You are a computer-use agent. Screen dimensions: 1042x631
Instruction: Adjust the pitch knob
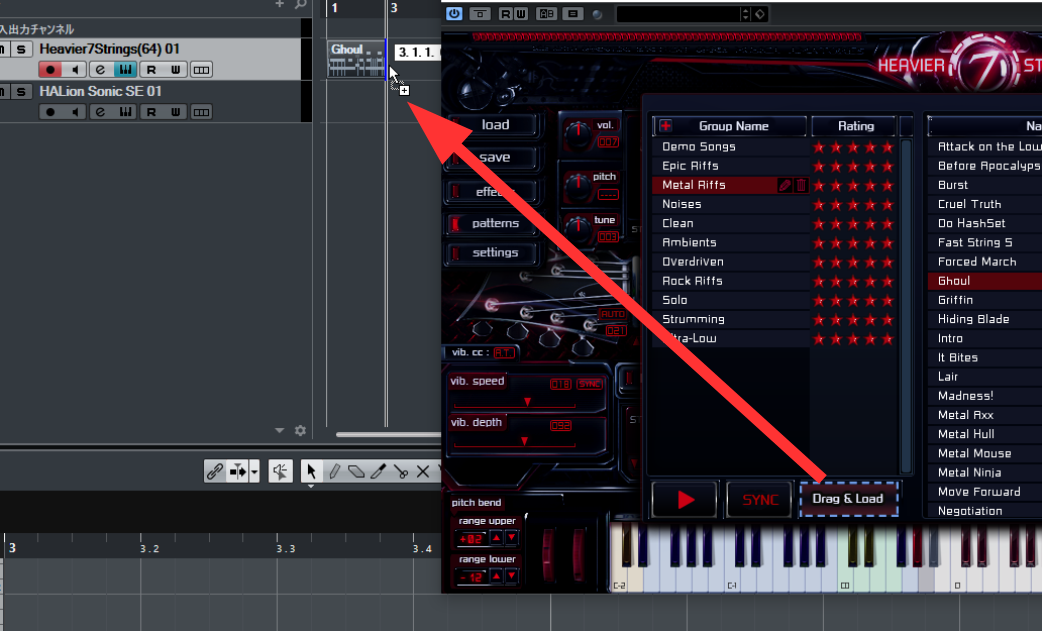click(x=577, y=187)
